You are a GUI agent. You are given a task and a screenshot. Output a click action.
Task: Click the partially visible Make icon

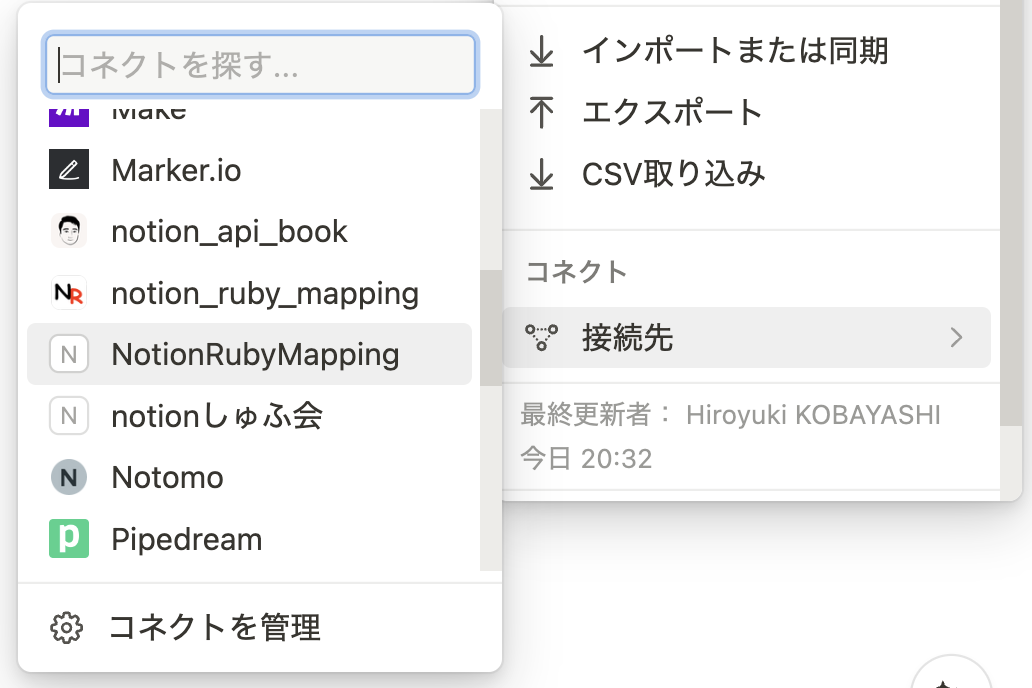click(x=69, y=117)
